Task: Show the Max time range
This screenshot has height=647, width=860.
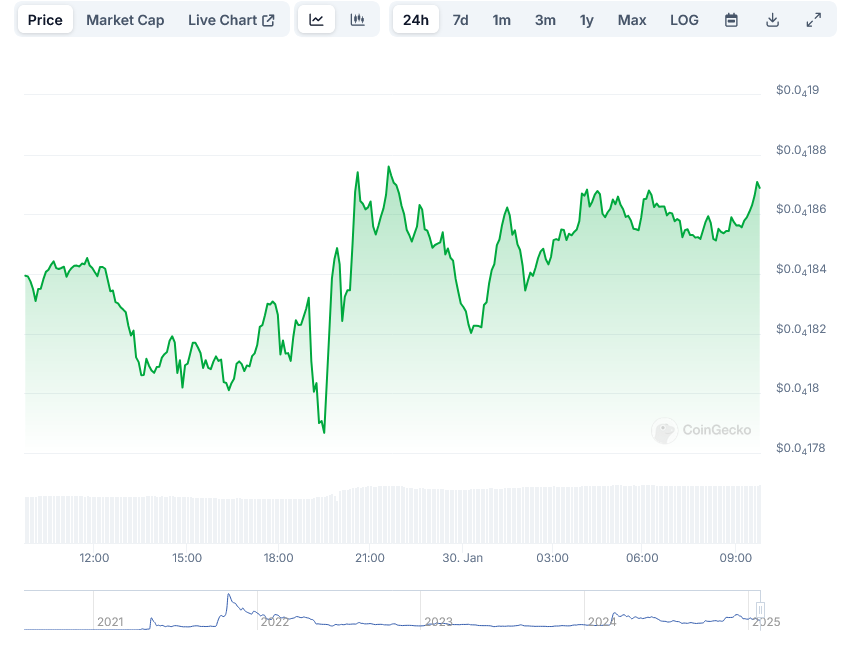Action: (x=632, y=20)
